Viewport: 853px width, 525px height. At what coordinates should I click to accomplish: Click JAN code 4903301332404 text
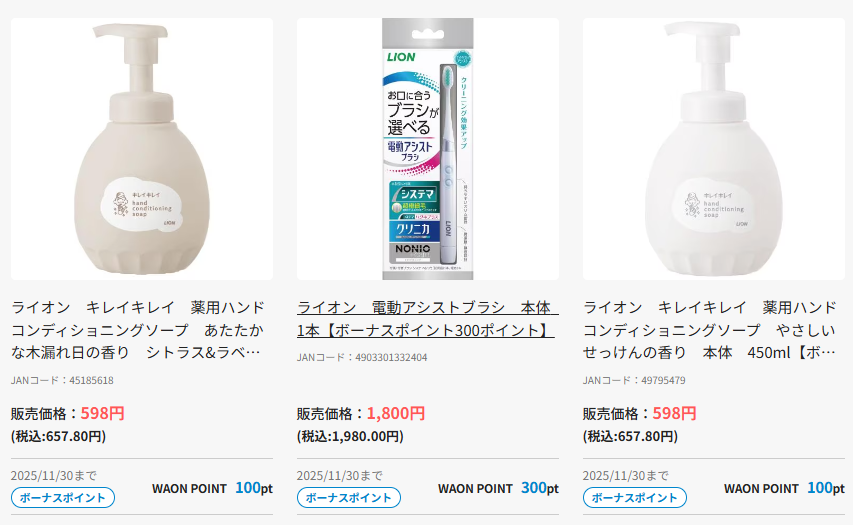[362, 357]
